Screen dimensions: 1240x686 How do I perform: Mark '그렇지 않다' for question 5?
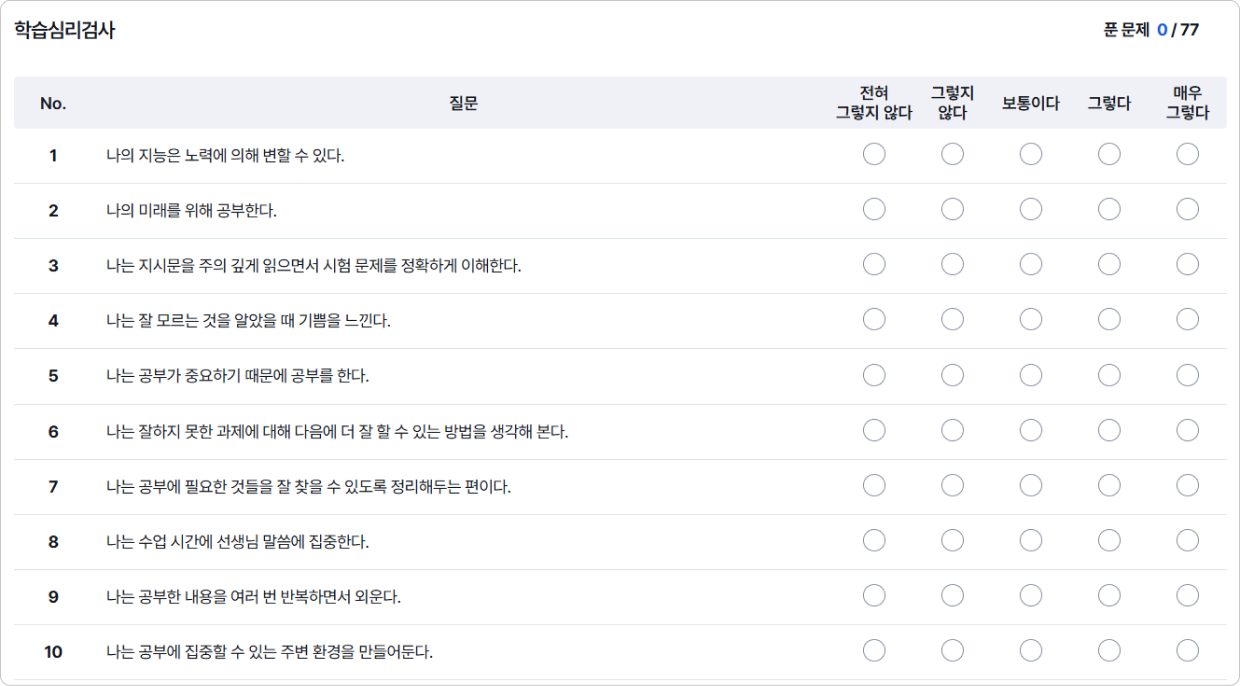click(x=952, y=375)
